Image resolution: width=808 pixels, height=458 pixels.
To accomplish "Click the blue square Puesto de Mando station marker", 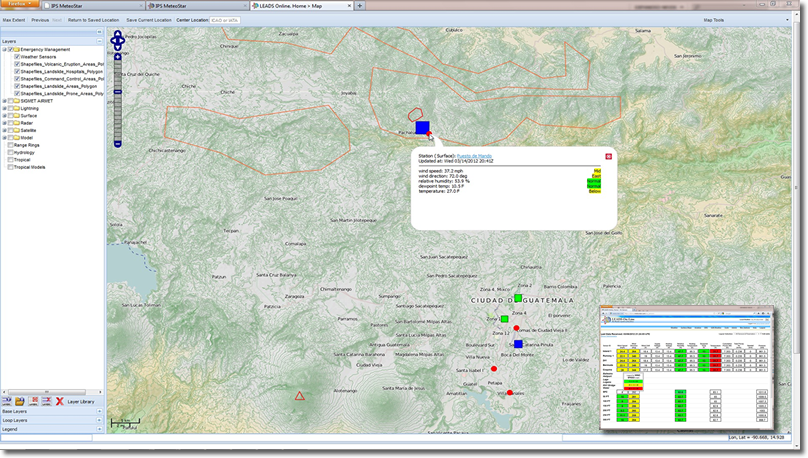I will 423,127.
